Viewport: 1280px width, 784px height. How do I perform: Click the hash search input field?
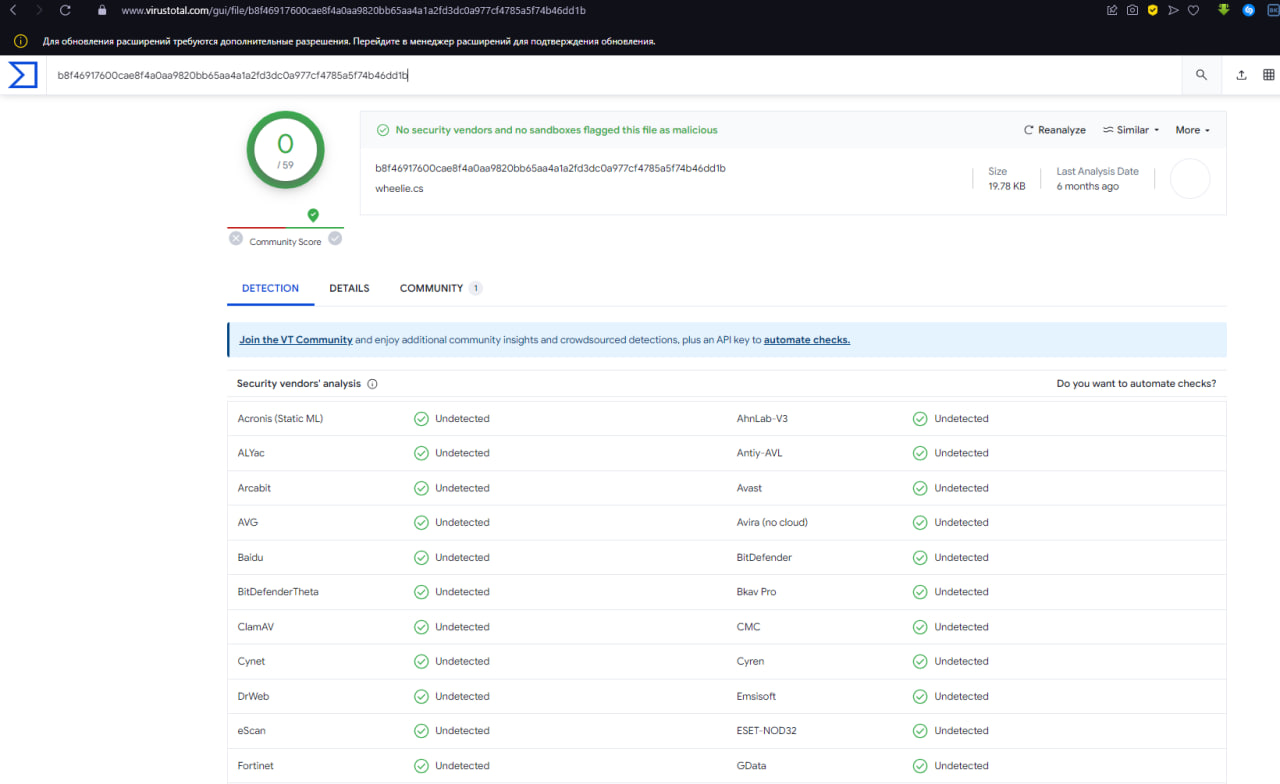pyautogui.click(x=615, y=75)
